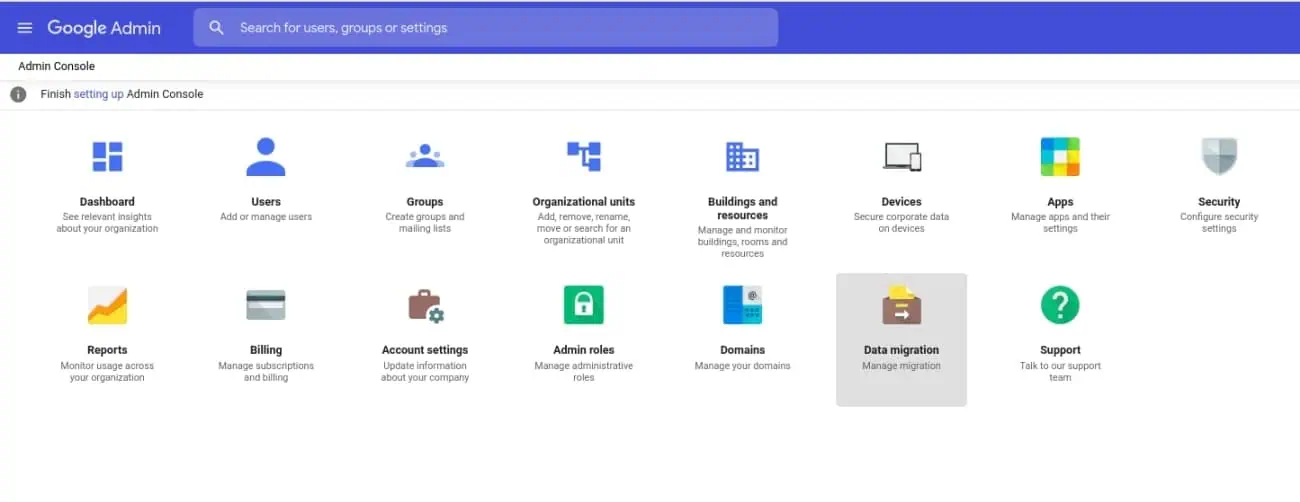Image resolution: width=1300 pixels, height=502 pixels.
Task: Open the Security shield icon
Action: pyautogui.click(x=1219, y=157)
